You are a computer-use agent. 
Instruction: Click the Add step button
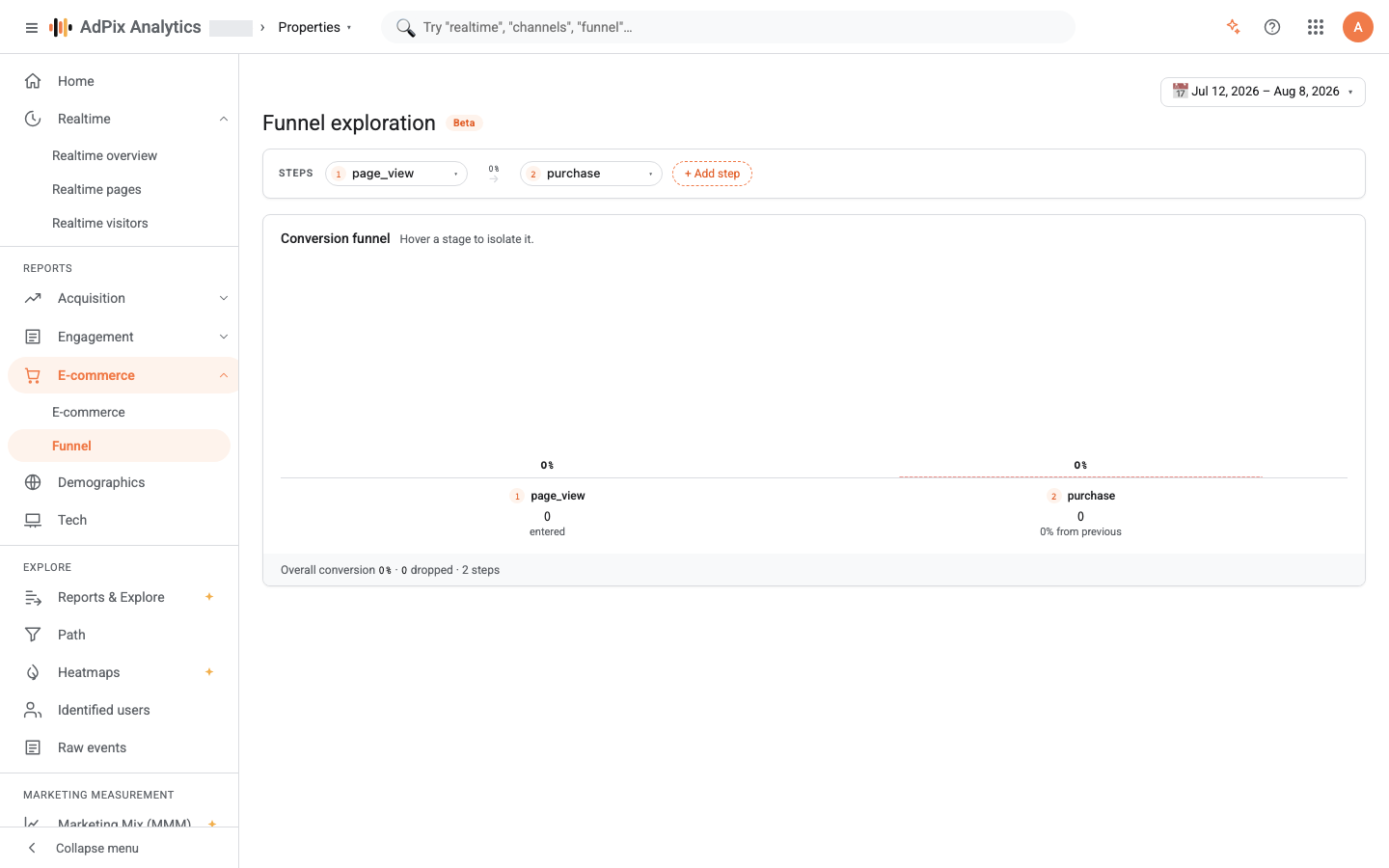tap(712, 174)
